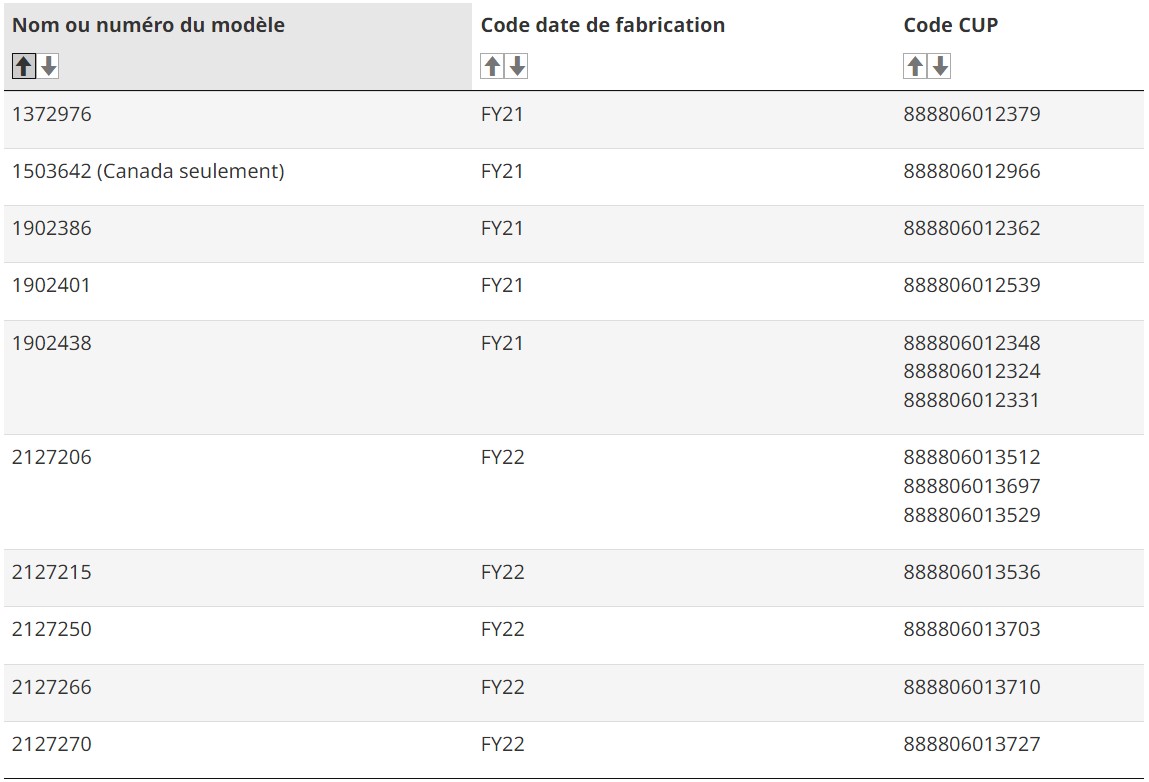Click model number 1902386
The height and width of the screenshot is (782, 1149).
pyautogui.click(x=52, y=229)
